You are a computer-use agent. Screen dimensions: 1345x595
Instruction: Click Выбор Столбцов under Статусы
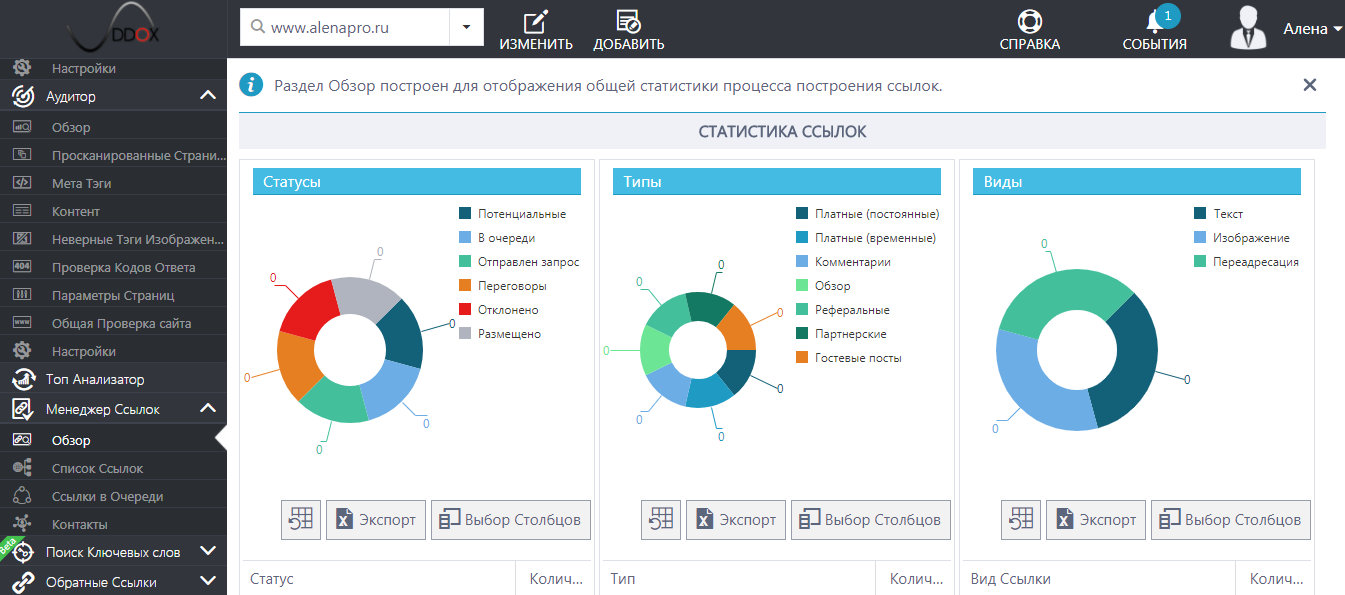[511, 520]
